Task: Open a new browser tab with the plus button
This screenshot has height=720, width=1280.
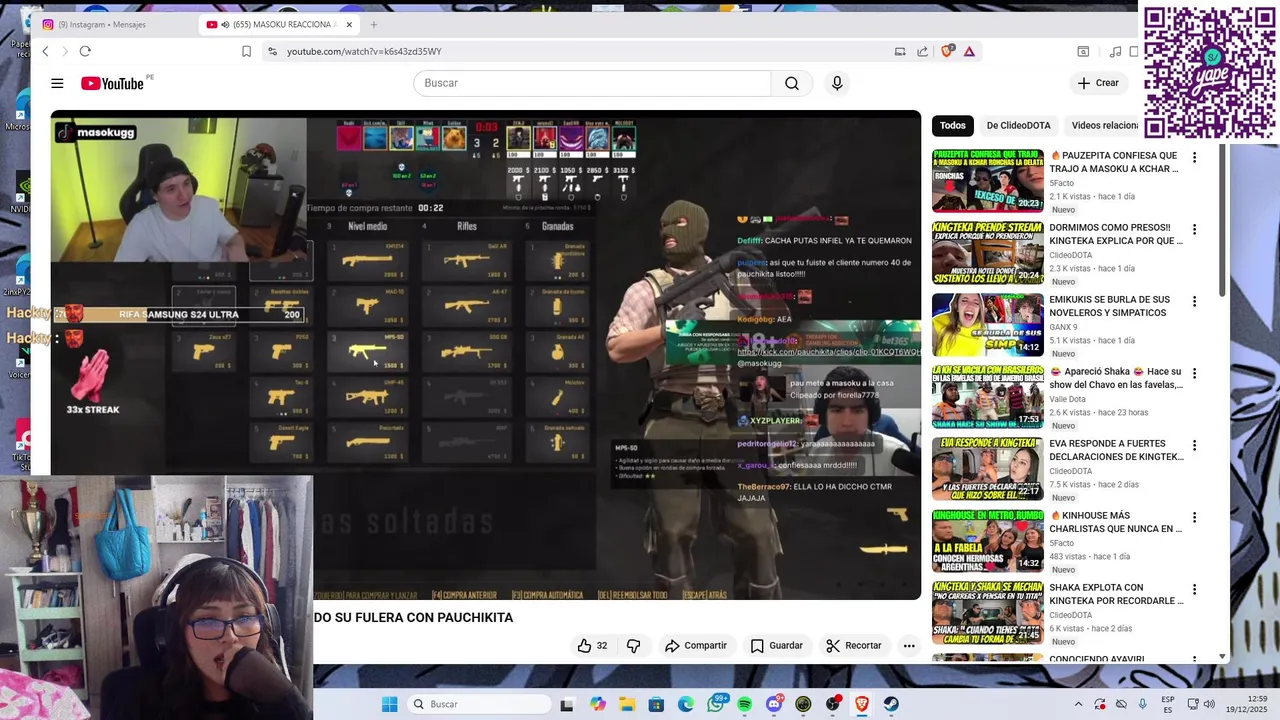Action: (374, 24)
